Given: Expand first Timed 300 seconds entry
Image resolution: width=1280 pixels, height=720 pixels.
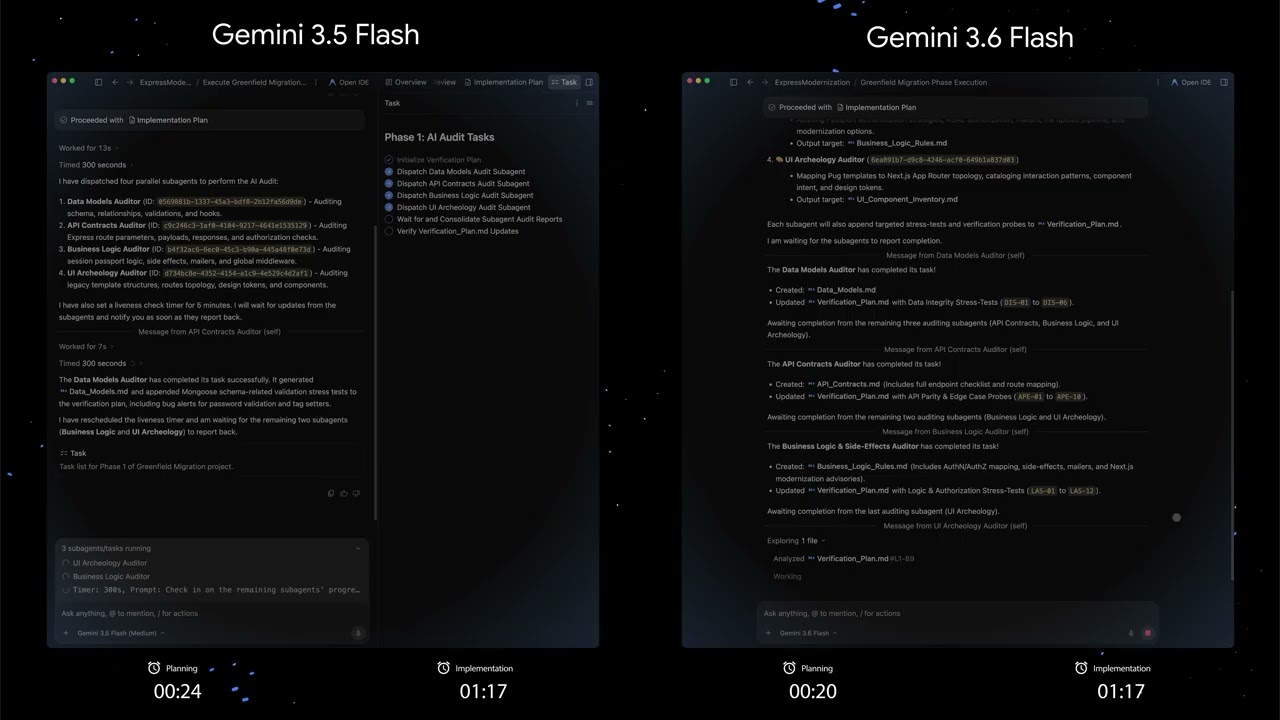Looking at the screenshot, I should (x=96, y=165).
